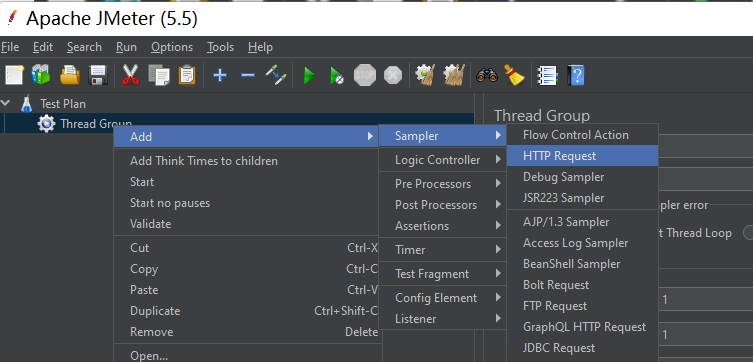The image size is (753, 362).
Task: Click the blue plus Expand All icon
Action: click(219, 75)
